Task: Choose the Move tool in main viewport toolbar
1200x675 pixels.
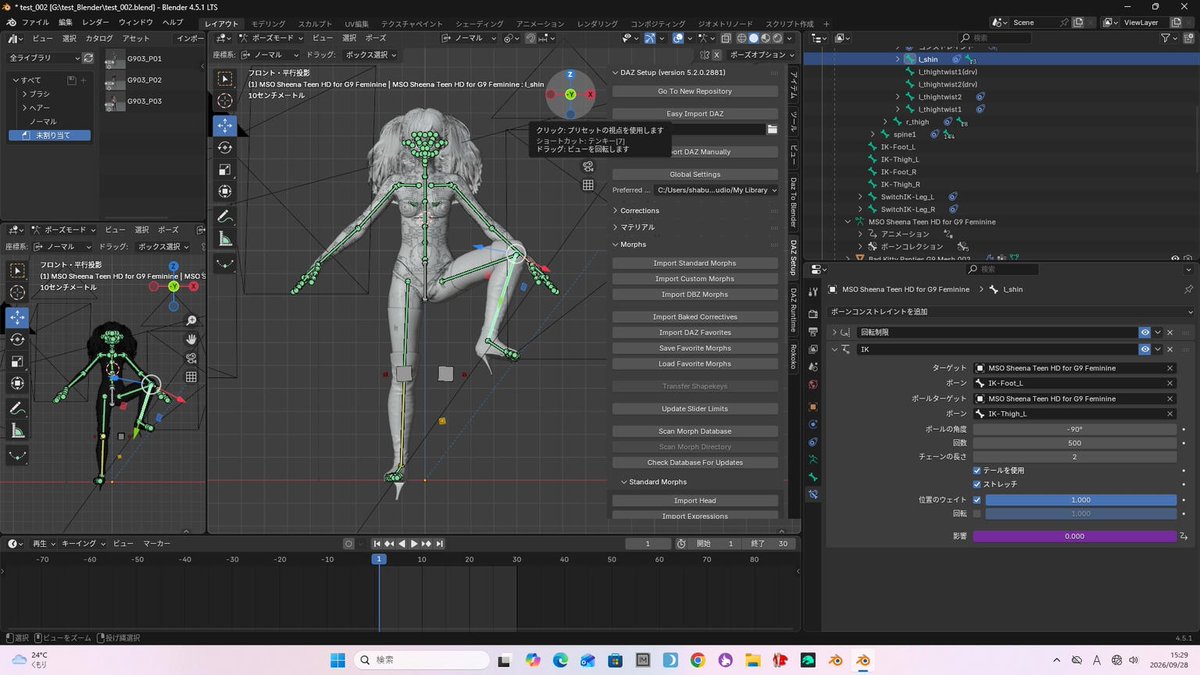Action: click(225, 125)
